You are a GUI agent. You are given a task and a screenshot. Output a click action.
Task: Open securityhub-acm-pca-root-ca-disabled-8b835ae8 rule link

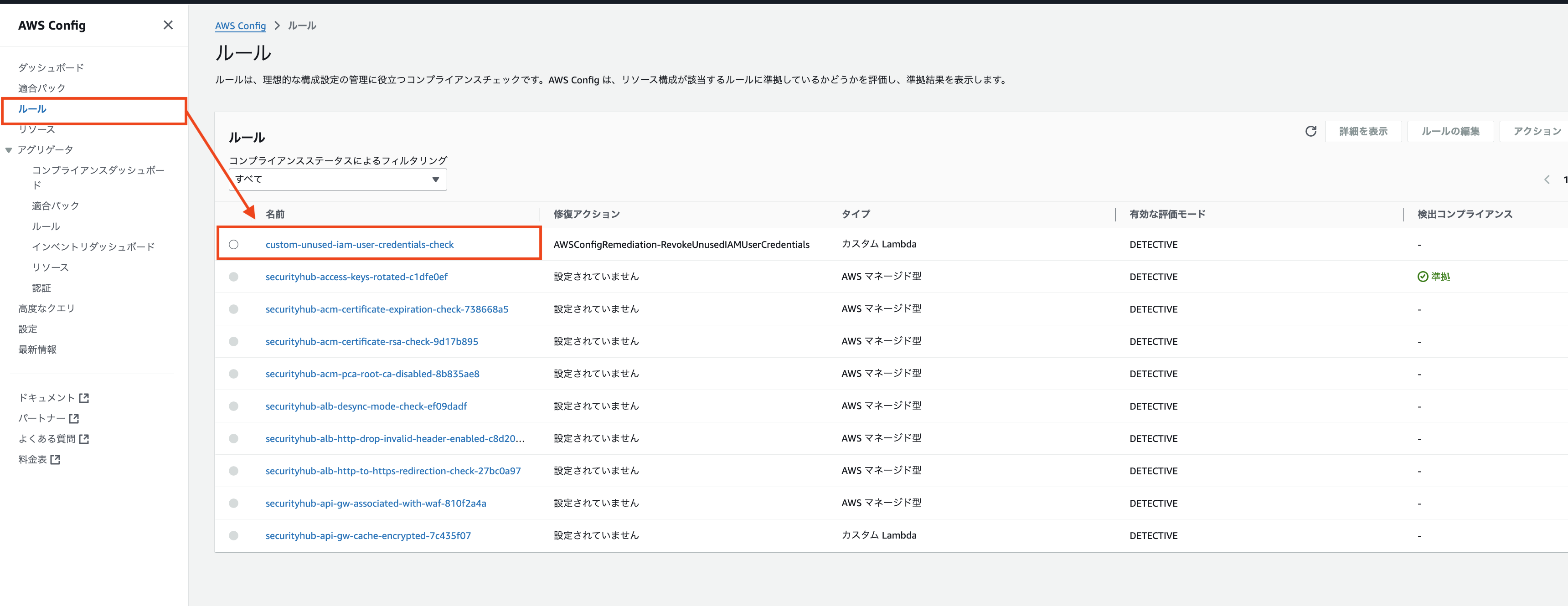372,374
